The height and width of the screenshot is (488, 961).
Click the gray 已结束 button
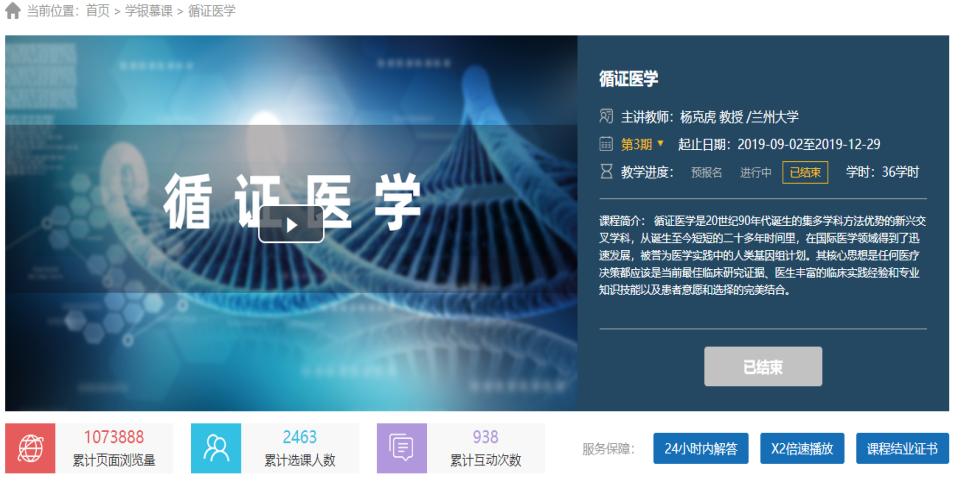763,367
